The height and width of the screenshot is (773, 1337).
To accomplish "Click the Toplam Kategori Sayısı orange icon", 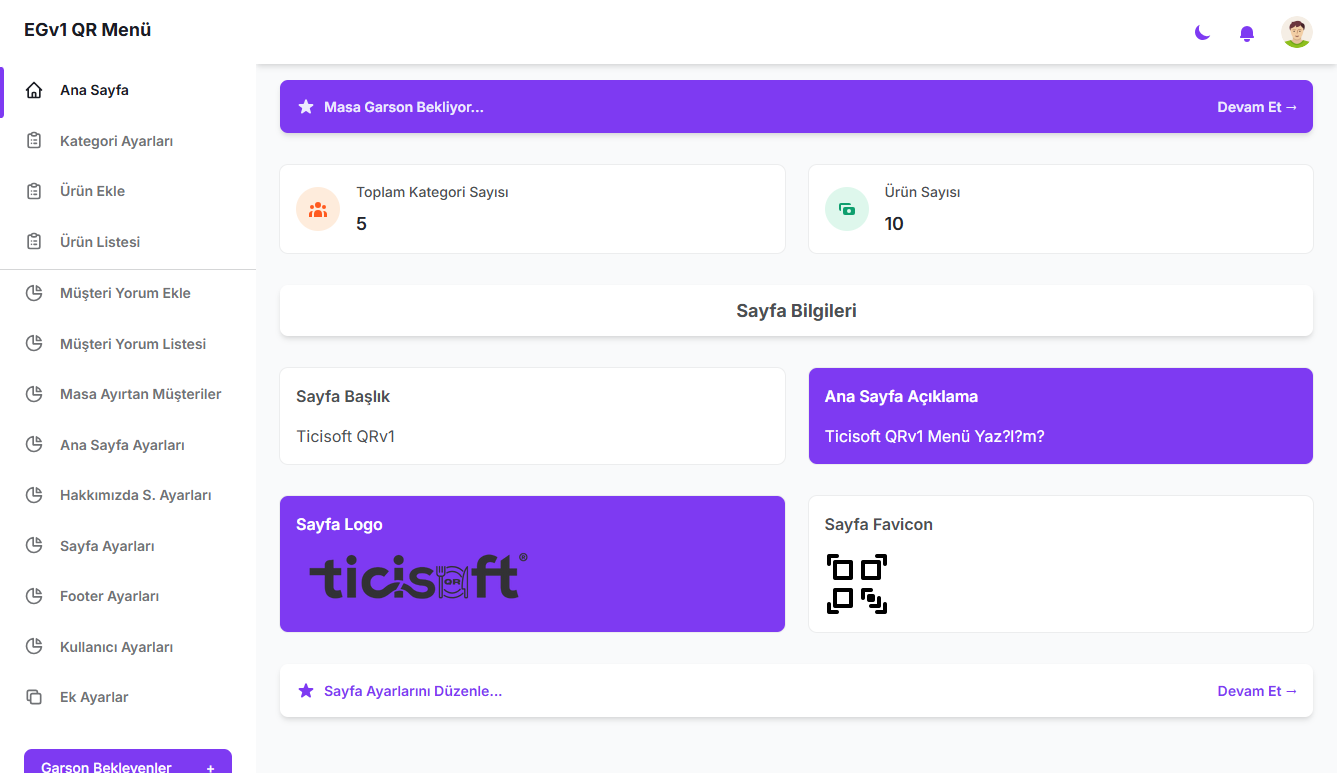I will 318,210.
